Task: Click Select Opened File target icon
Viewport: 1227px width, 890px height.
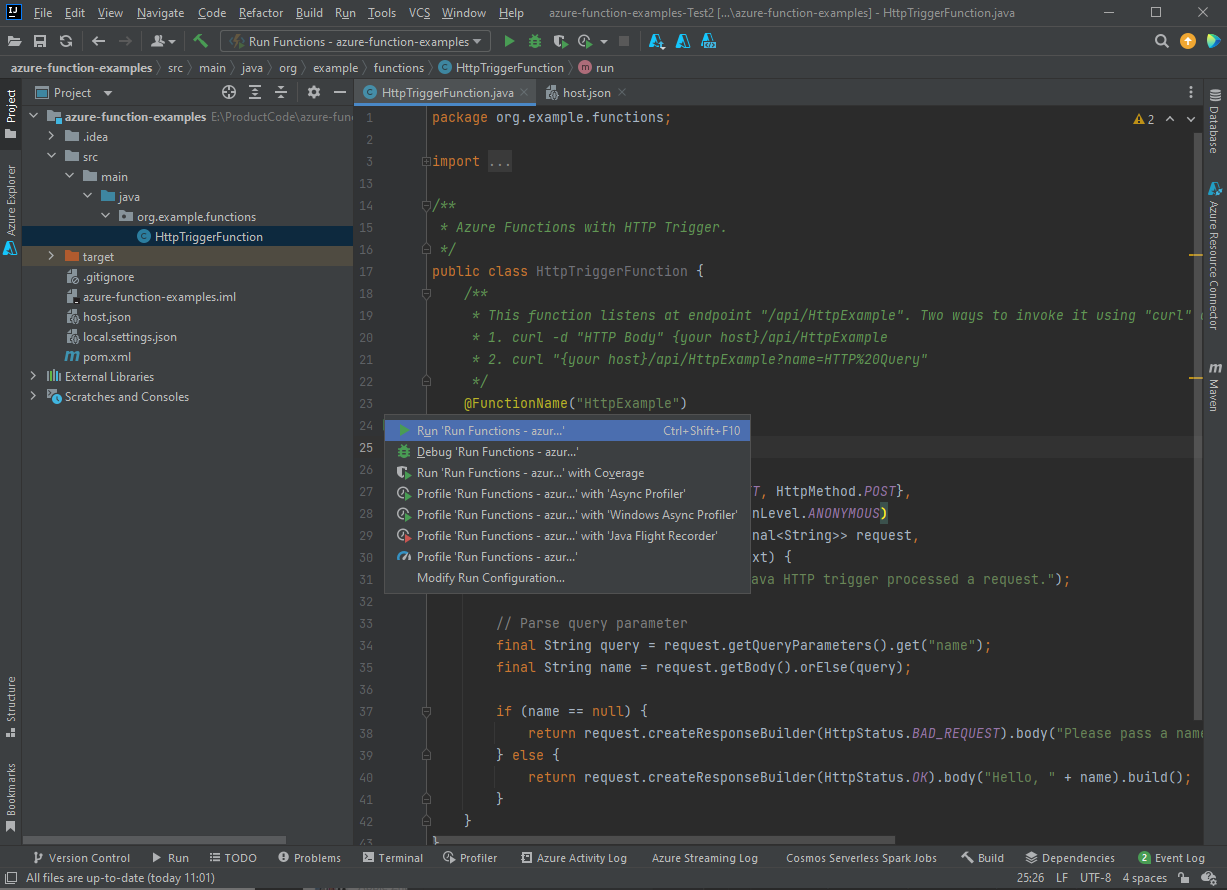Action: [x=229, y=92]
